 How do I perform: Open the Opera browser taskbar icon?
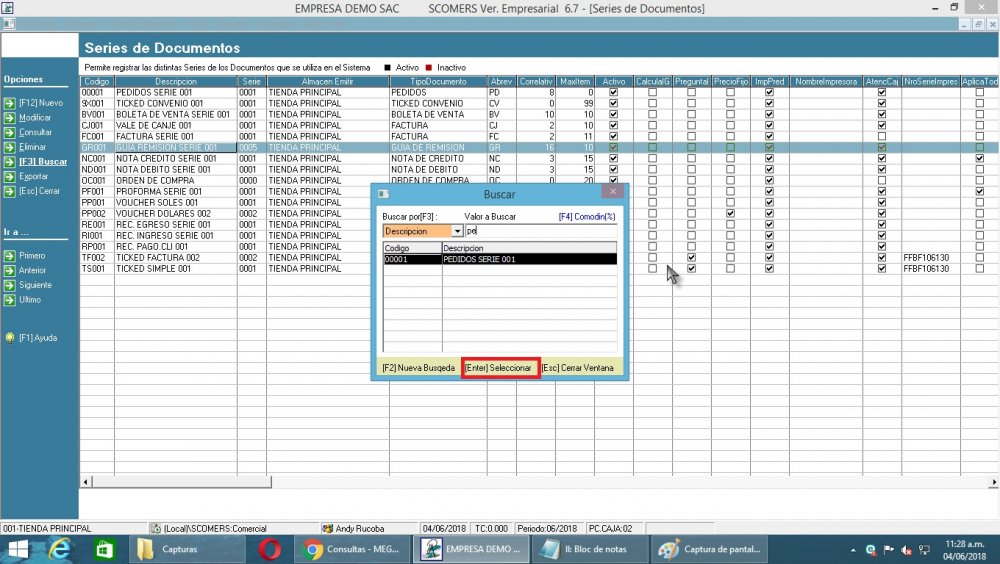click(x=270, y=549)
